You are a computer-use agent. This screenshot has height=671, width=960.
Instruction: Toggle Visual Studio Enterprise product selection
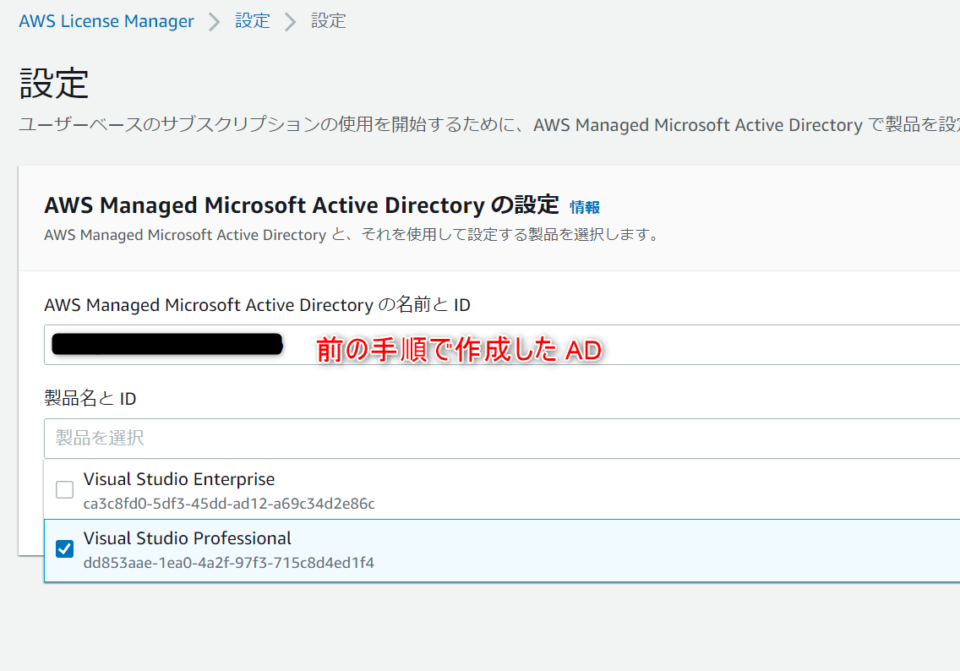(x=64, y=489)
